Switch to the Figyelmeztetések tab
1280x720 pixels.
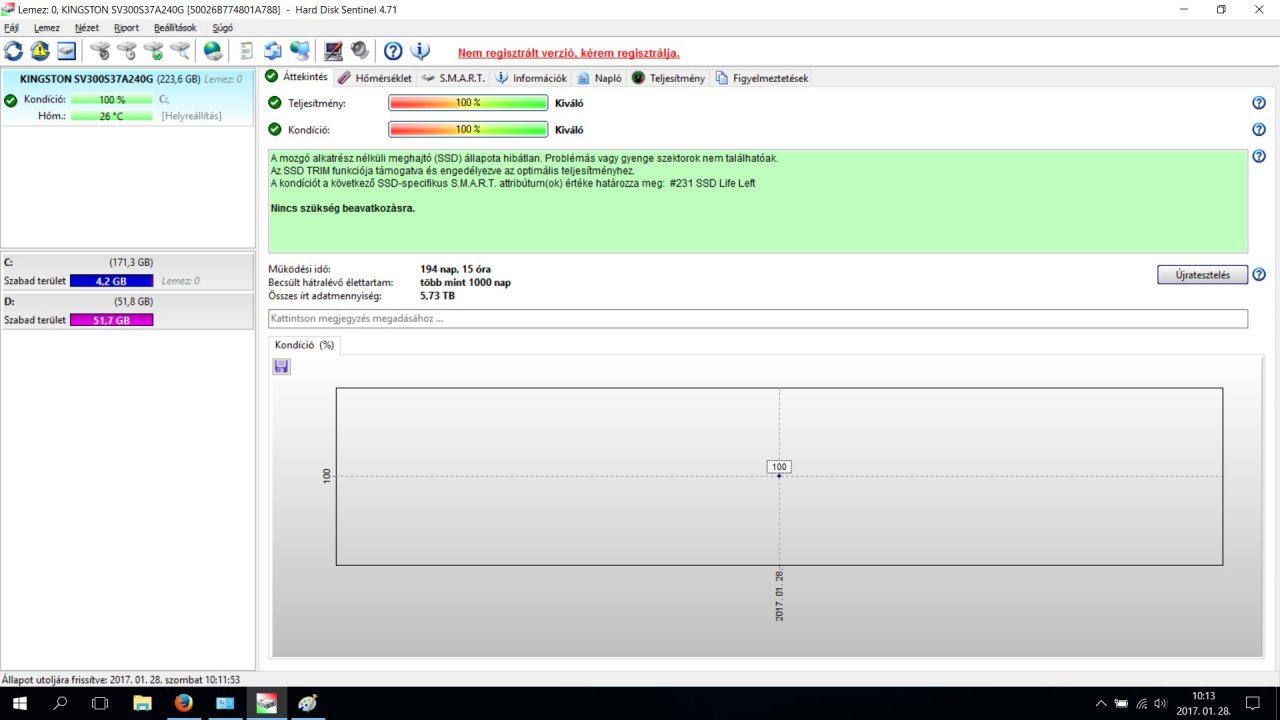[x=763, y=77]
